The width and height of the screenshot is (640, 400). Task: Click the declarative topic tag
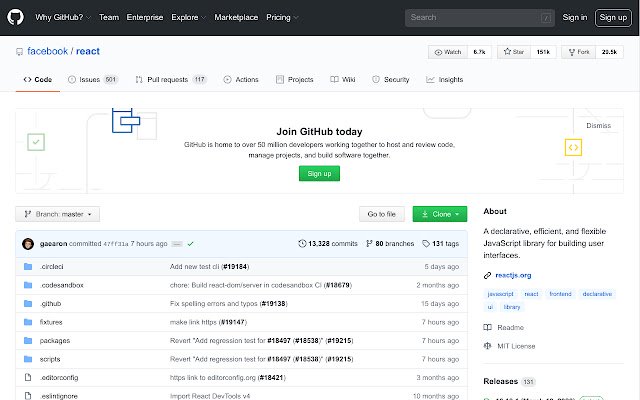pyautogui.click(x=597, y=294)
